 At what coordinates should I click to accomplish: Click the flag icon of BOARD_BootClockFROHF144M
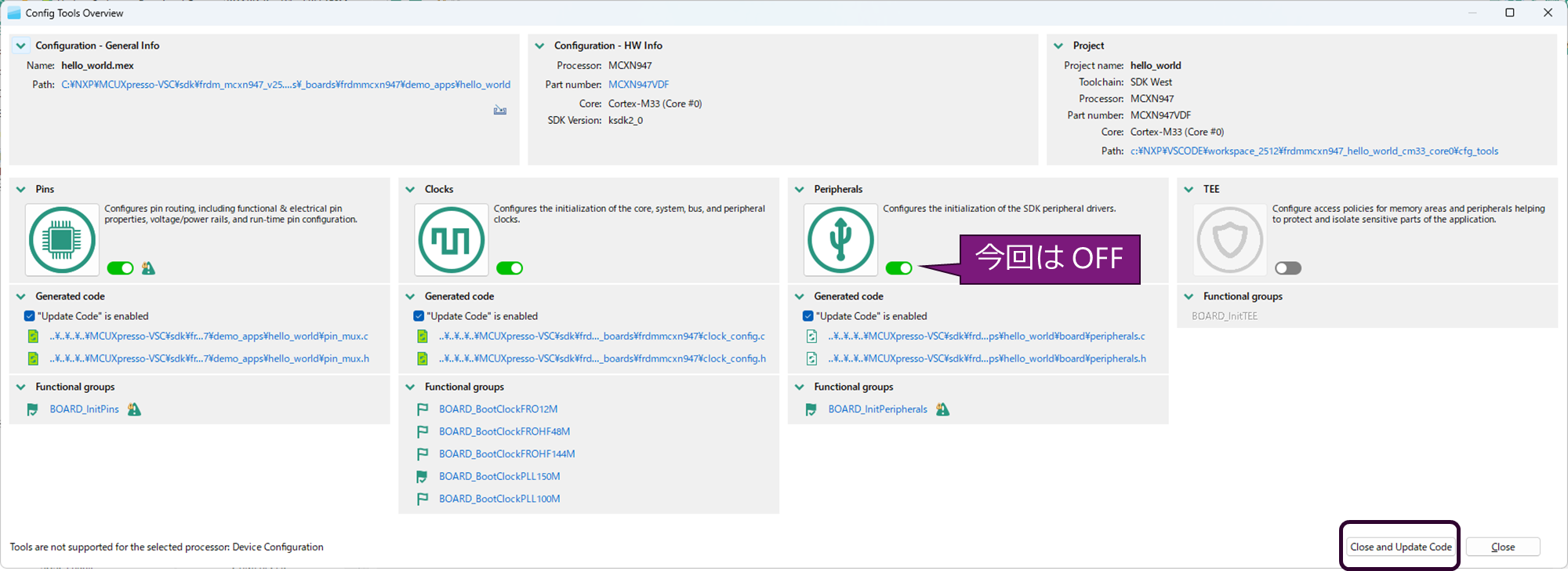(422, 454)
